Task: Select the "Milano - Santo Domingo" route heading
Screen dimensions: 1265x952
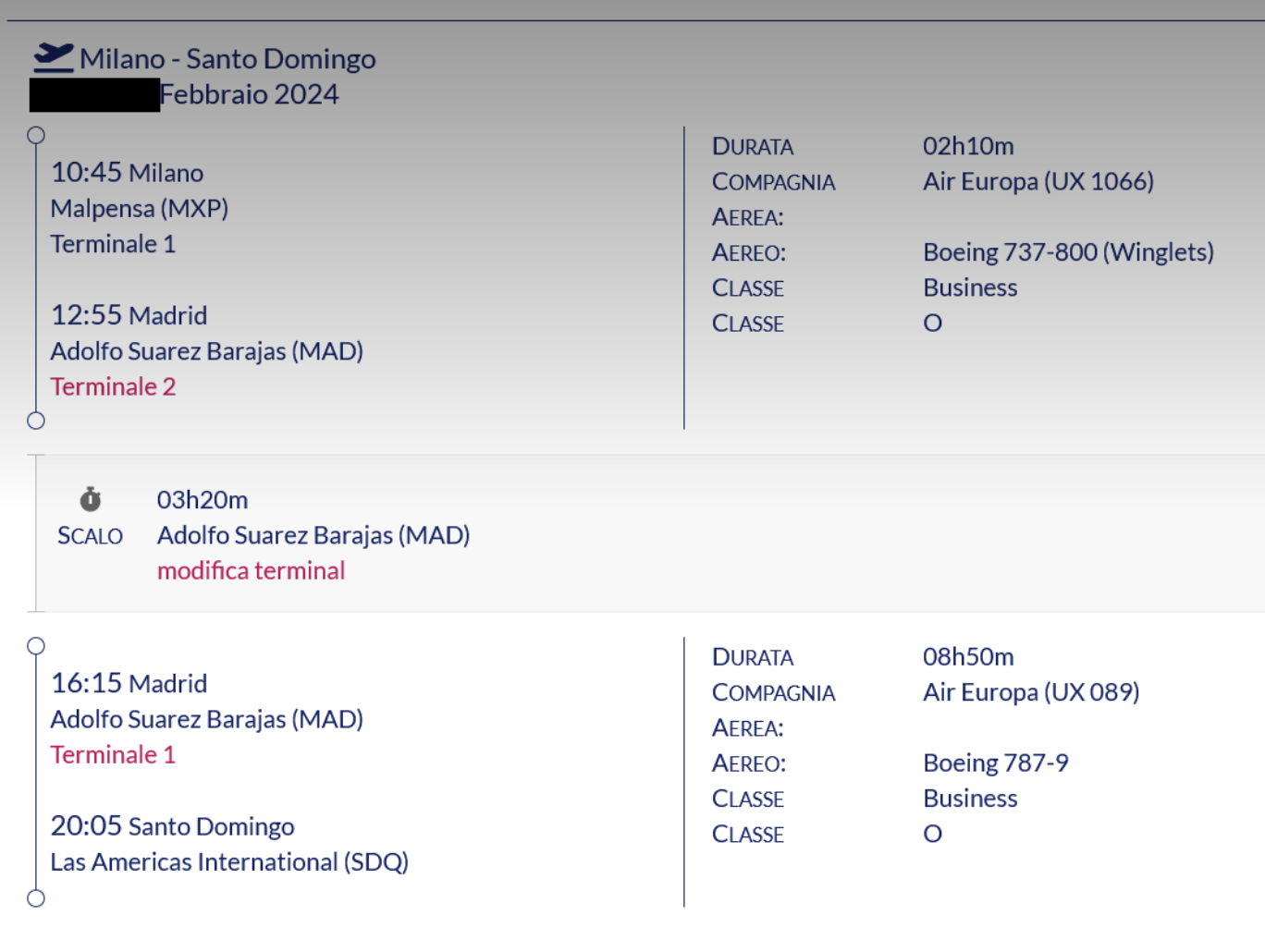Action: [x=227, y=59]
